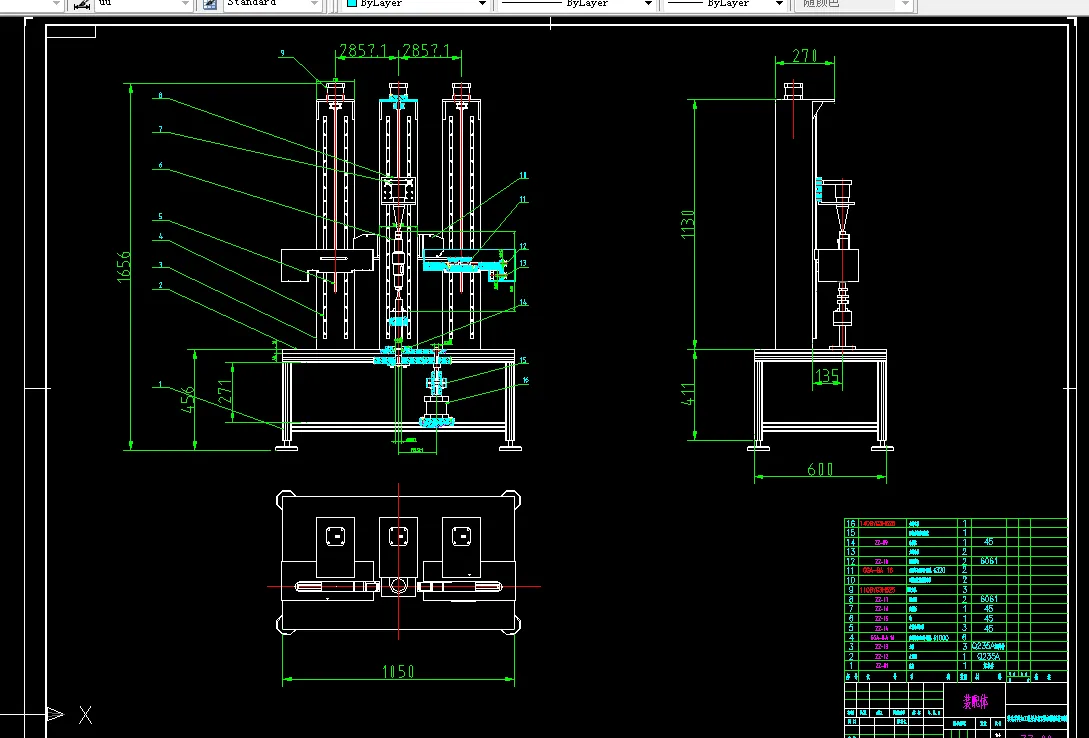
Task: Click balloon number 5 leader label
Action: [160, 217]
